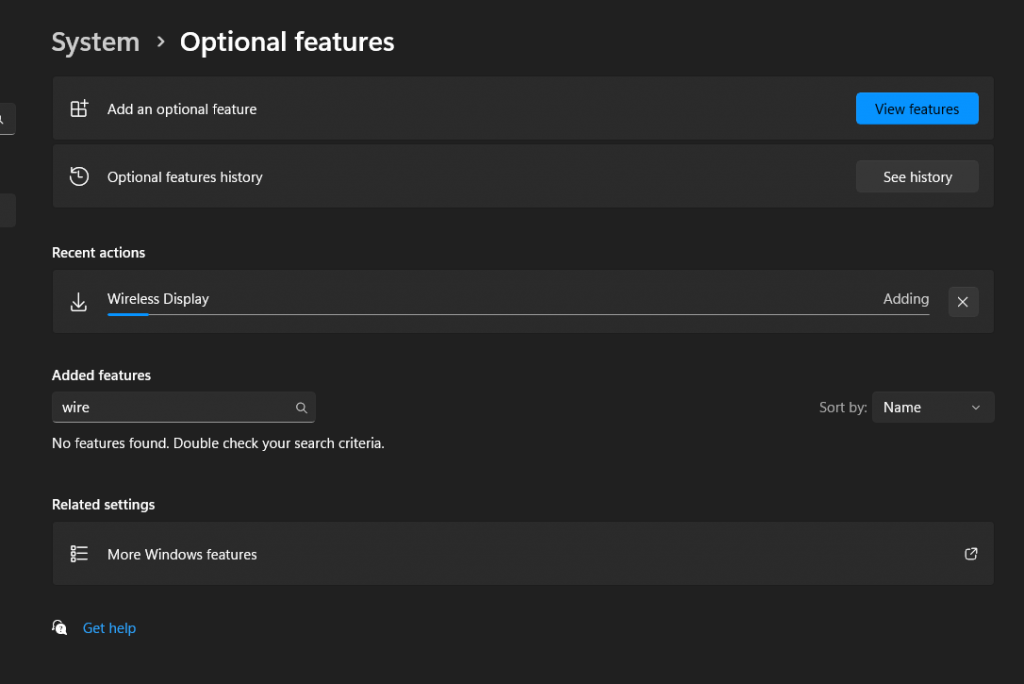The width and height of the screenshot is (1024, 684).
Task: Click the Optional features history clock icon
Action: pyautogui.click(x=79, y=177)
